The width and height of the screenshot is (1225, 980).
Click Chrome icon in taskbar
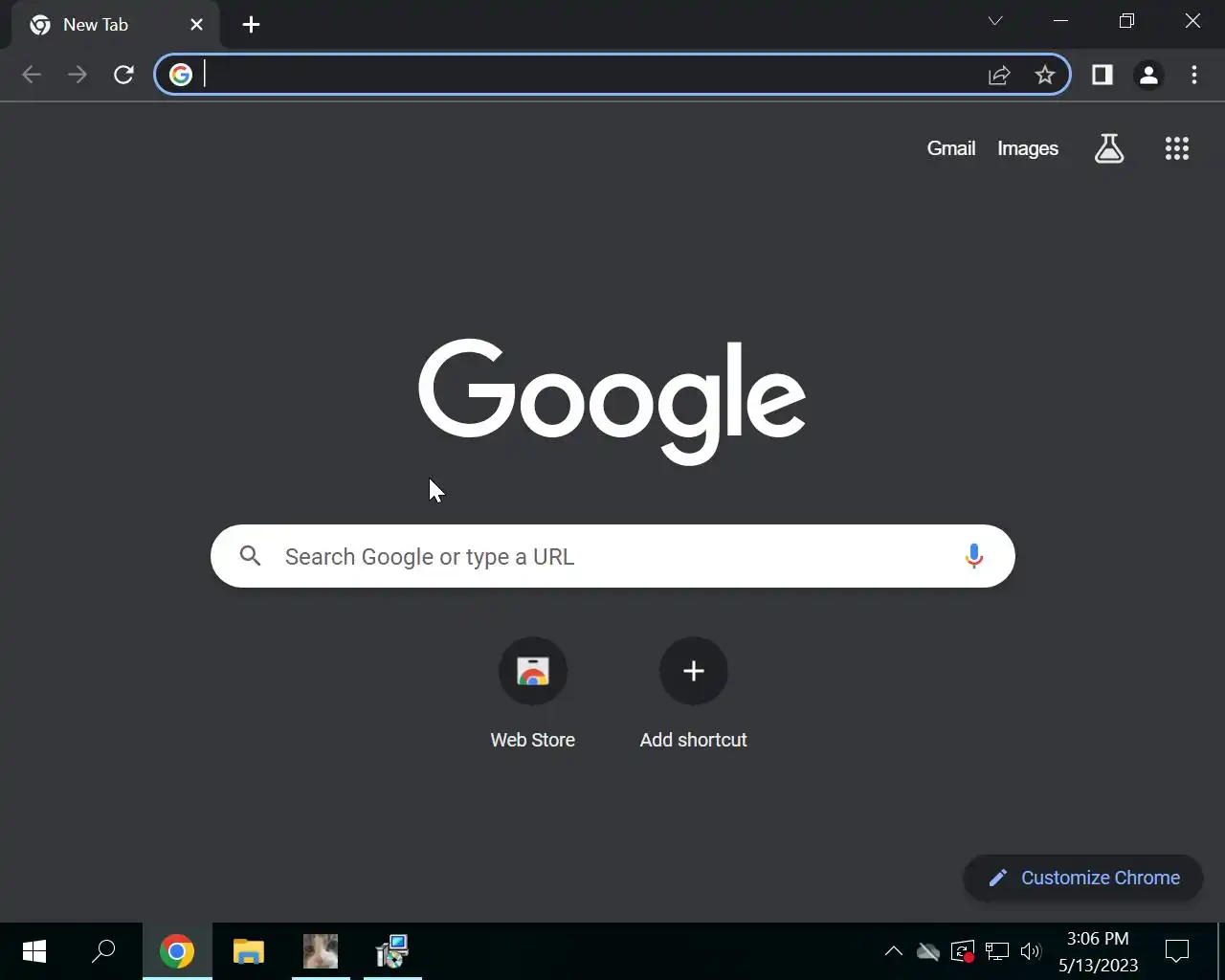(x=177, y=951)
